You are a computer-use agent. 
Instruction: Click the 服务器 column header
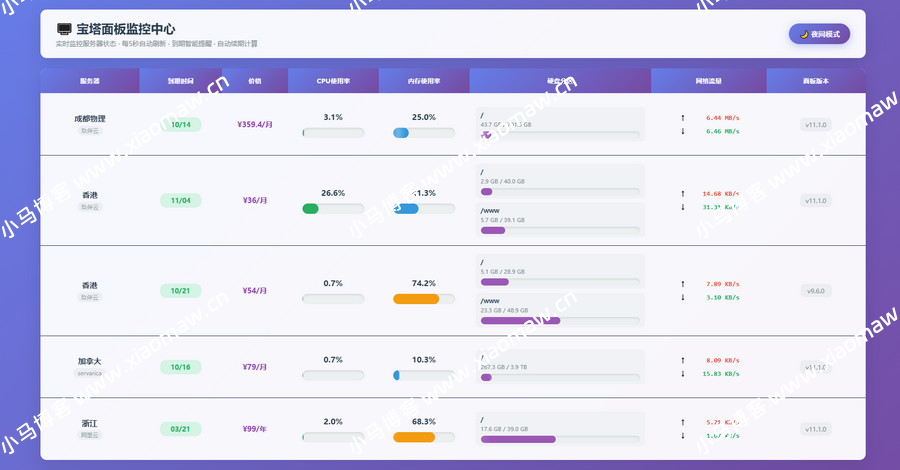[x=90, y=80]
